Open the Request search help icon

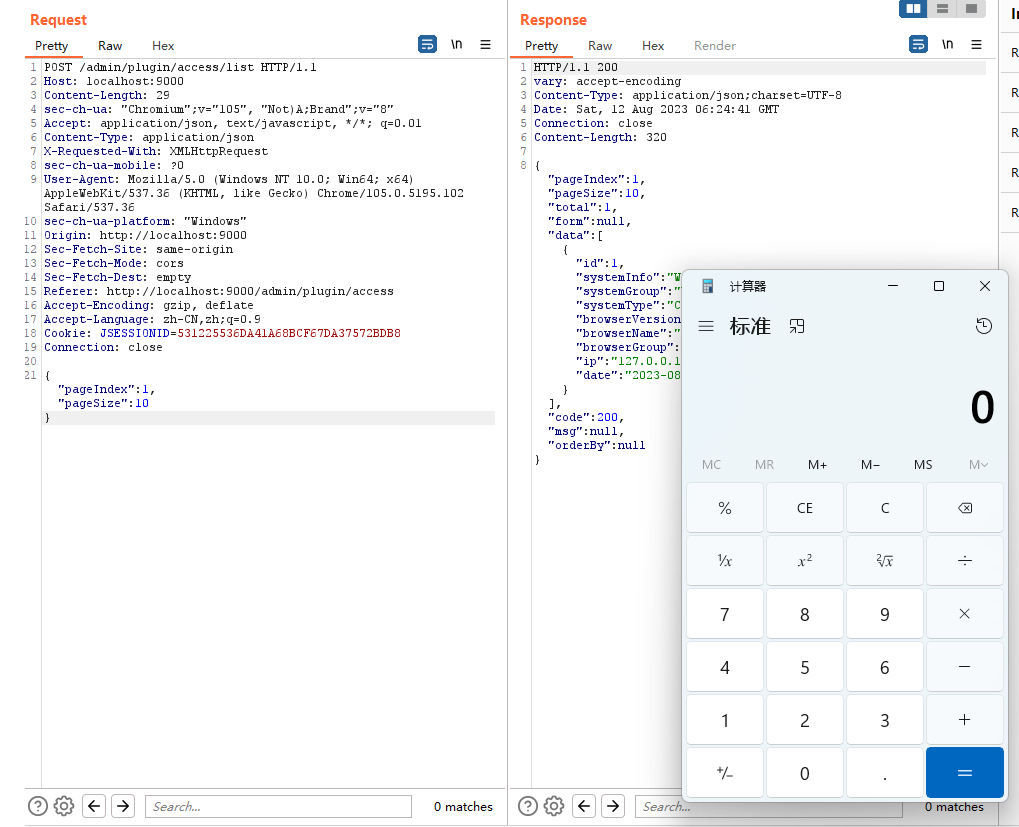coord(37,806)
